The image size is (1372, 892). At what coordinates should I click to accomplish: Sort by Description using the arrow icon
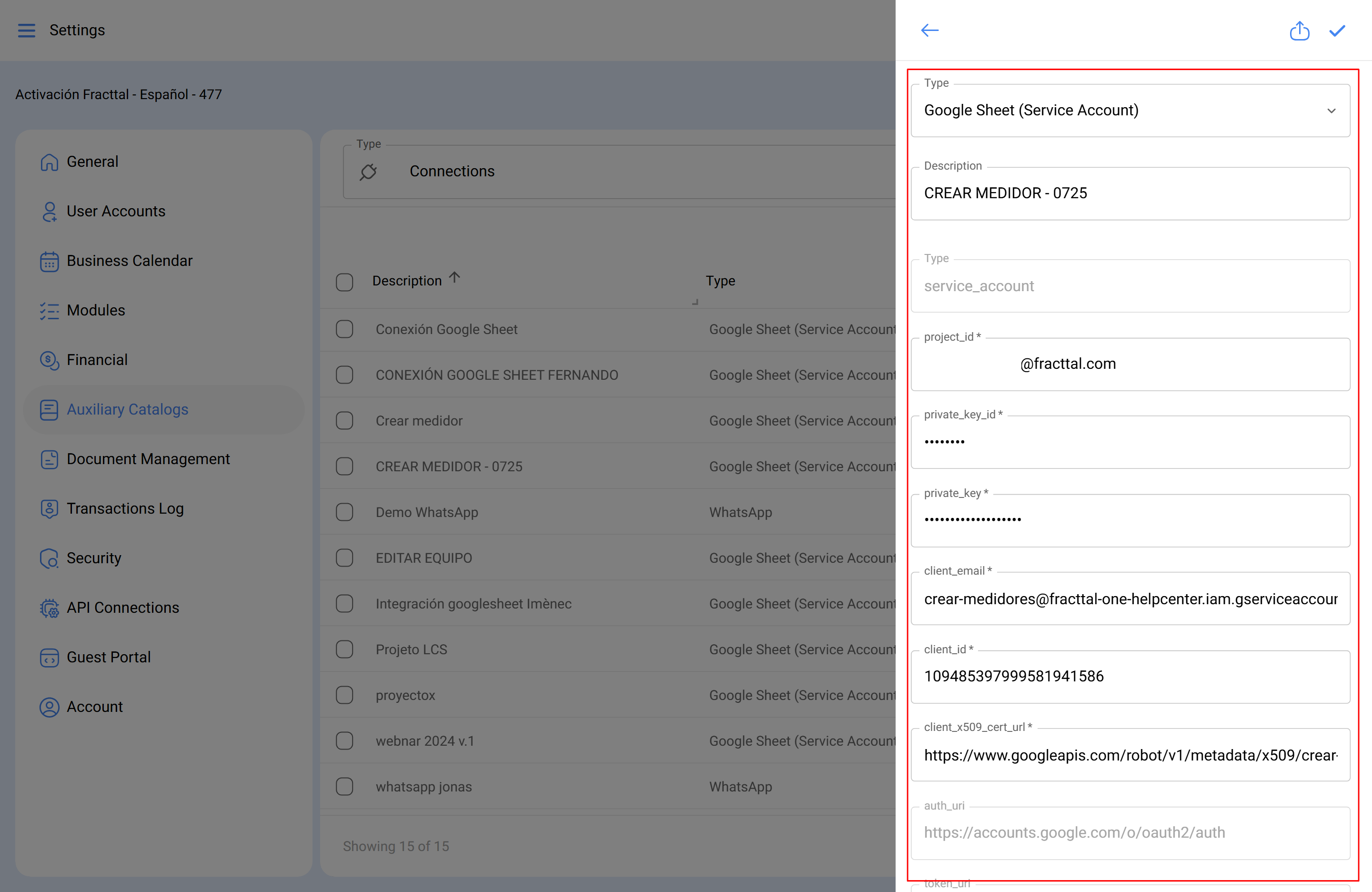pos(454,278)
